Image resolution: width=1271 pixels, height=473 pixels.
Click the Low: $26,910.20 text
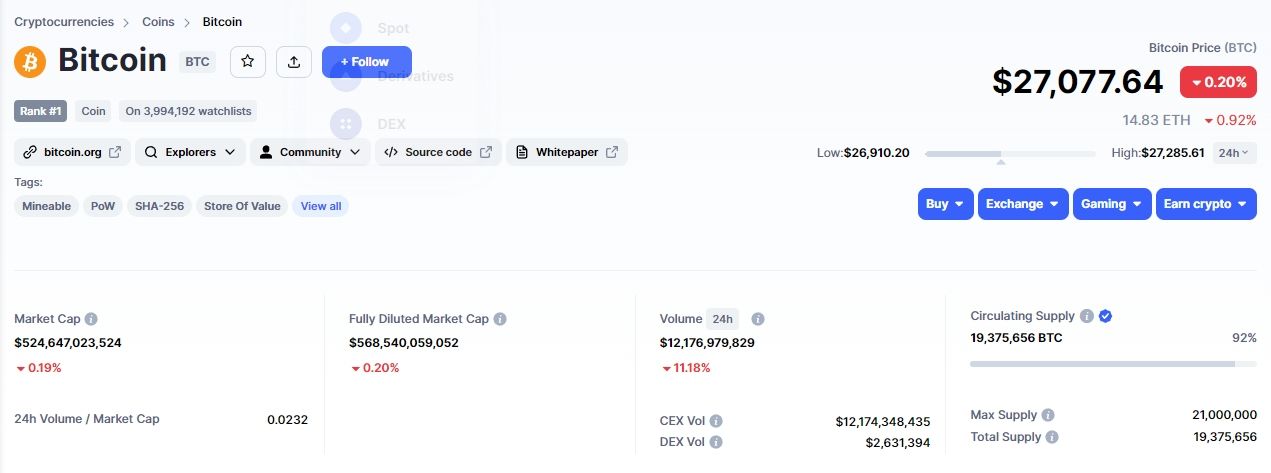point(864,153)
